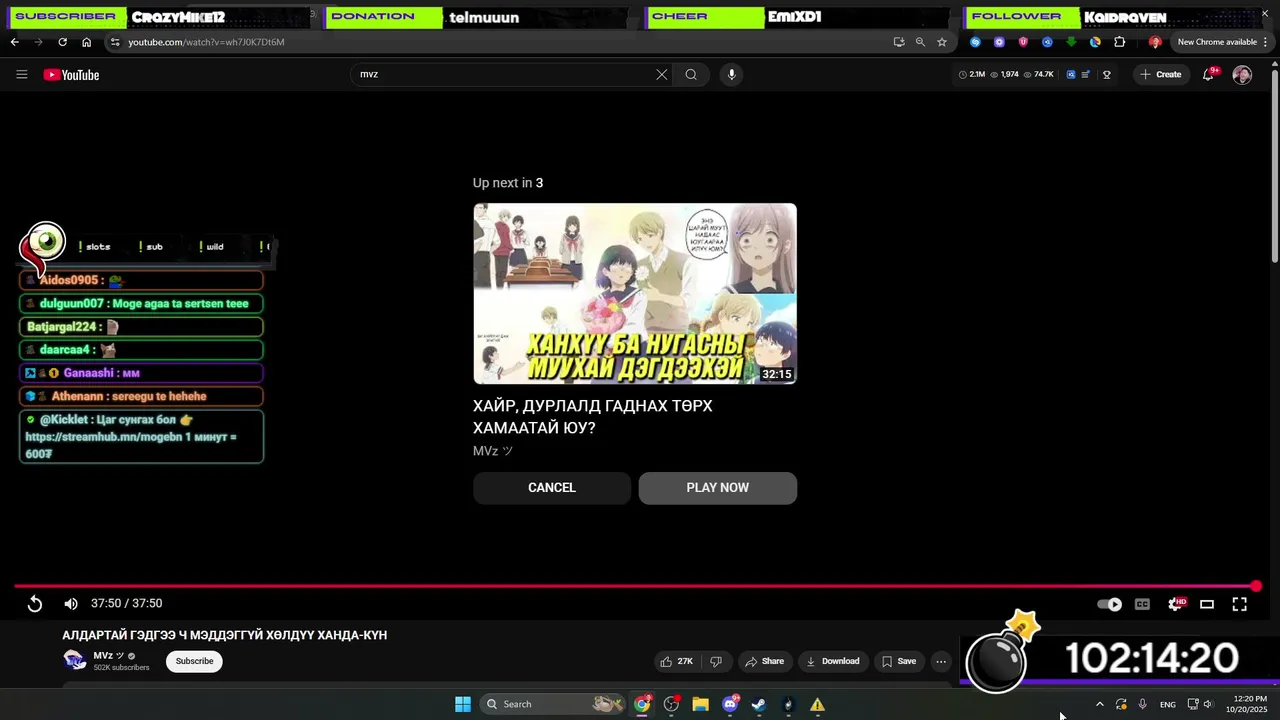Reload the page

coord(62,42)
